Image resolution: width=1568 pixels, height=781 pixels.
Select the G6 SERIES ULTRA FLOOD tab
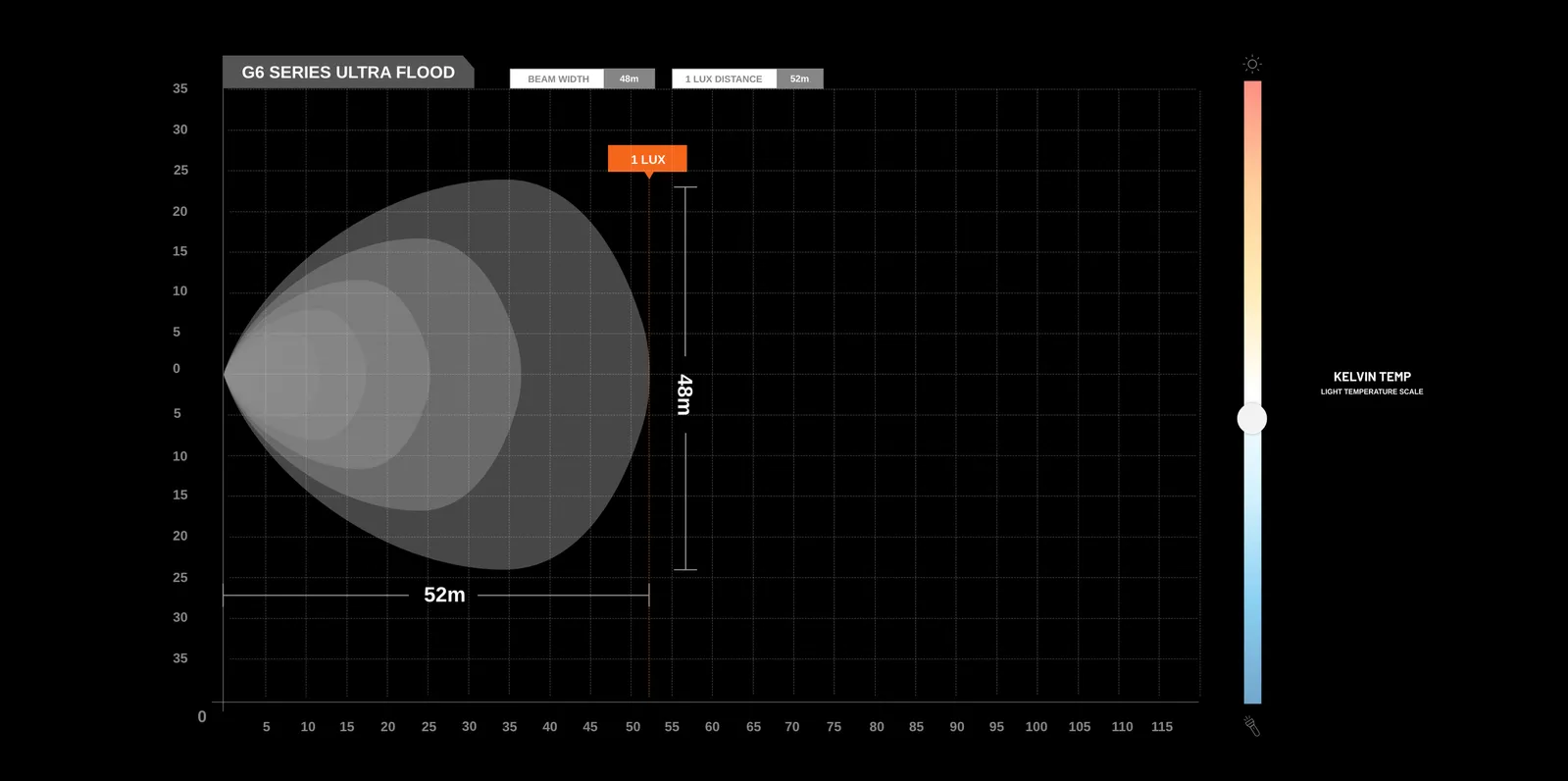[x=348, y=73]
